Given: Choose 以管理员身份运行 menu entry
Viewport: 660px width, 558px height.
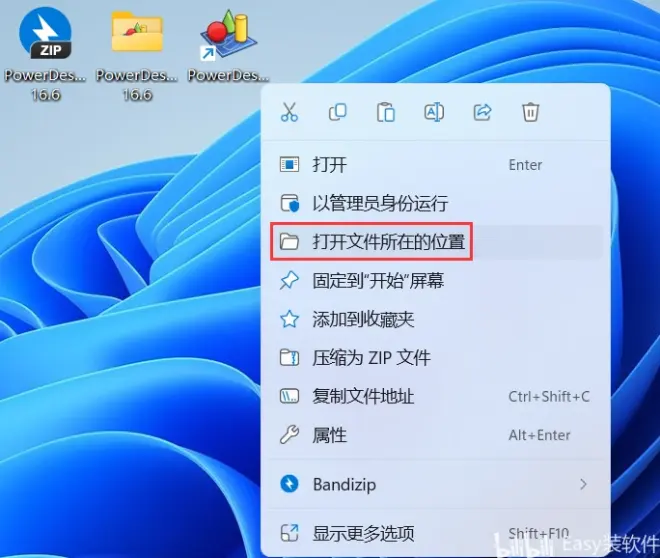Looking at the screenshot, I should pyautogui.click(x=436, y=203).
